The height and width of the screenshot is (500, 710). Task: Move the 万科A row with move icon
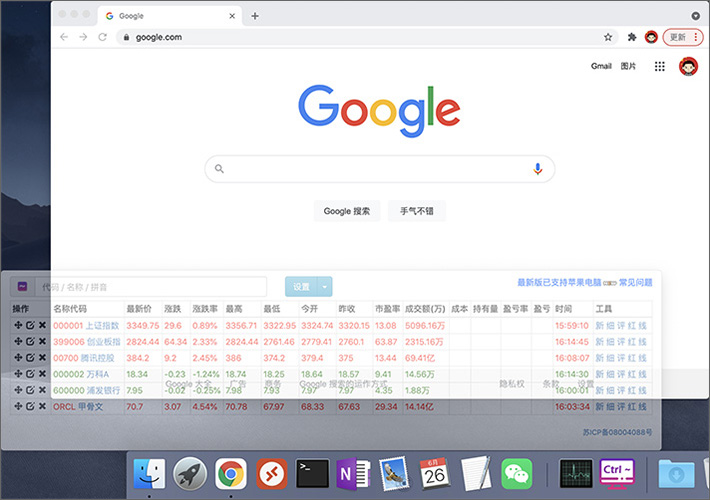[x=18, y=374]
